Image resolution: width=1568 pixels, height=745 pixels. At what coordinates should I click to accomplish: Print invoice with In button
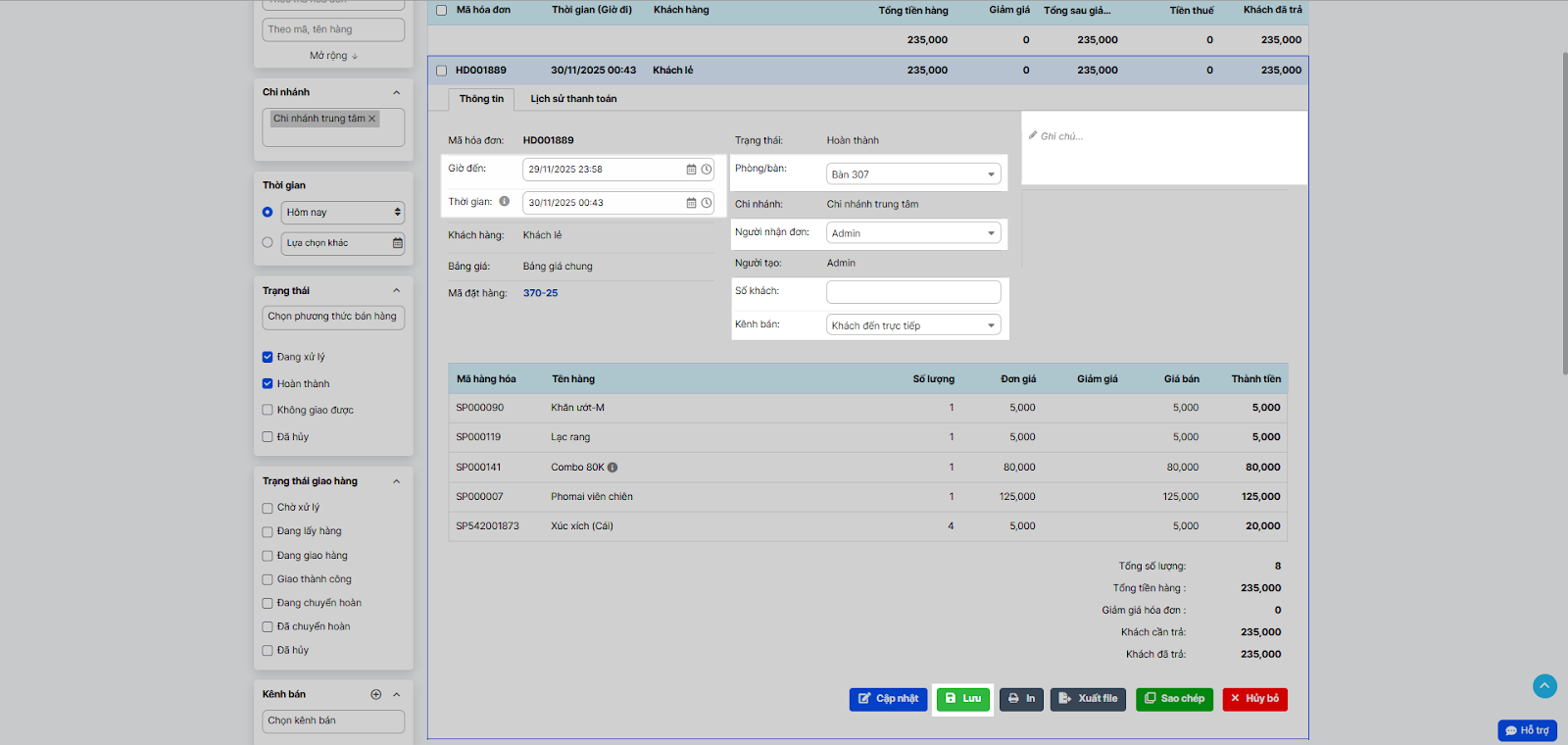click(x=1021, y=699)
